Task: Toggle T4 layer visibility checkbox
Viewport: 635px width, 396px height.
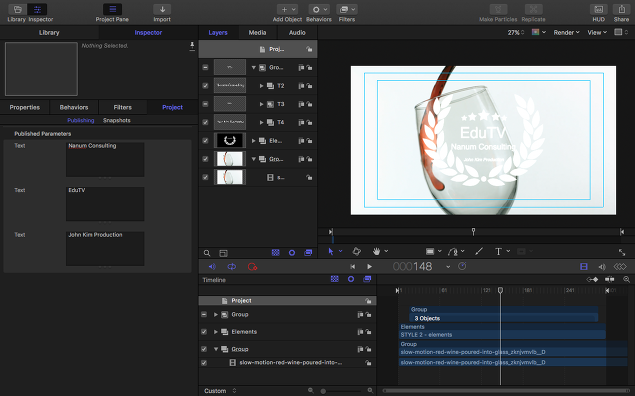Action: tap(205, 122)
